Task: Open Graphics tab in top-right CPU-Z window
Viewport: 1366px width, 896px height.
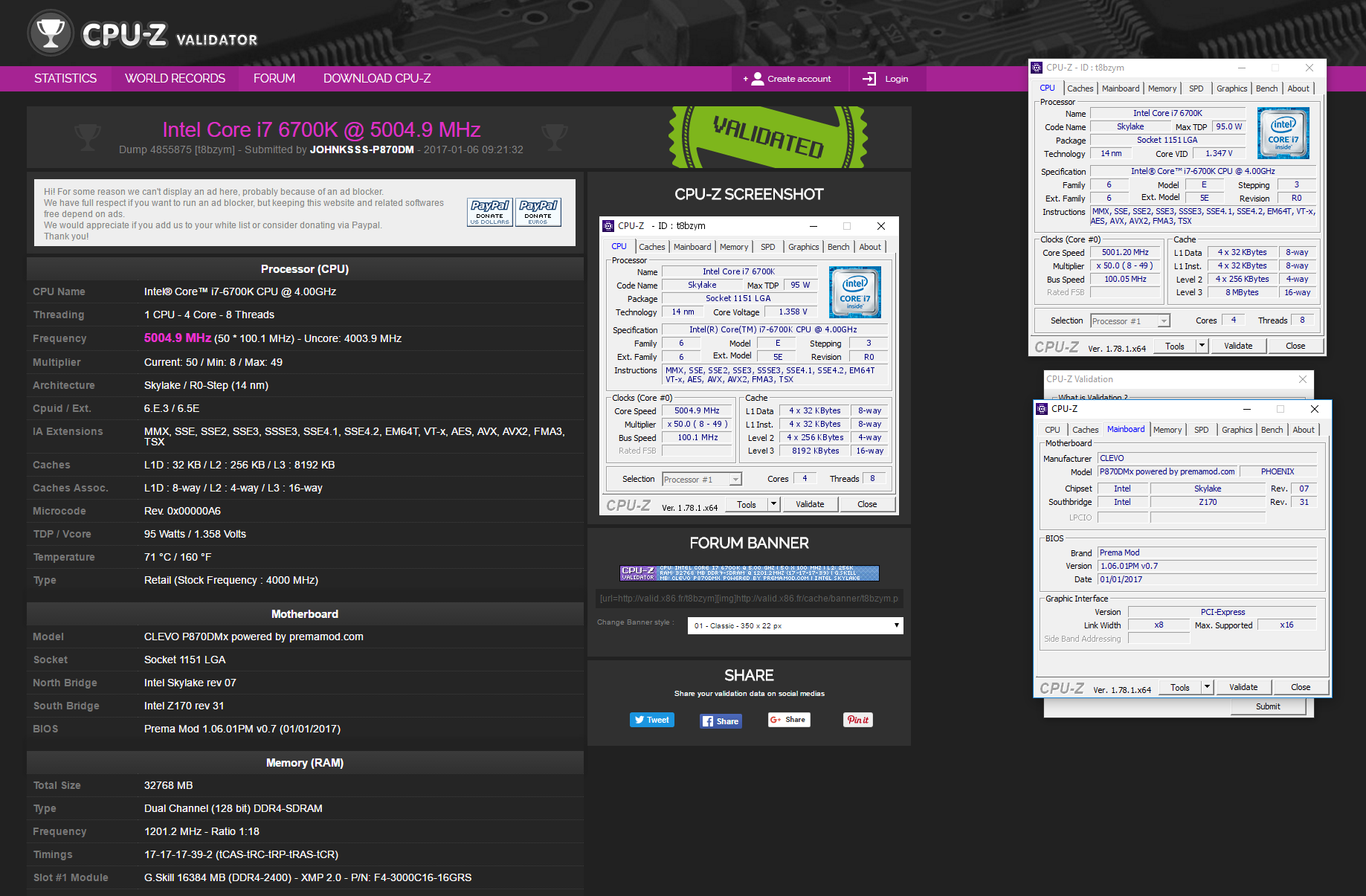Action: (x=1231, y=88)
